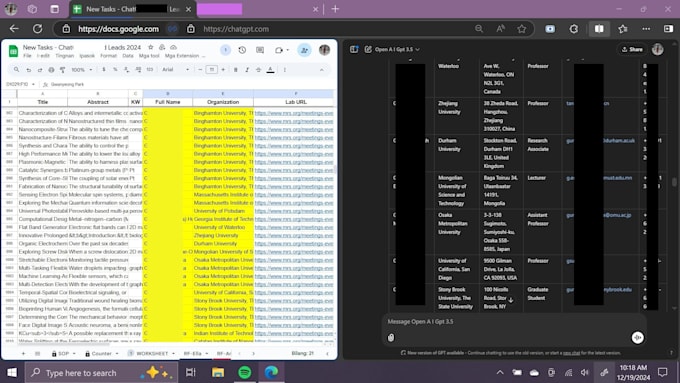Click the Organization column header cell

[x=223, y=102]
